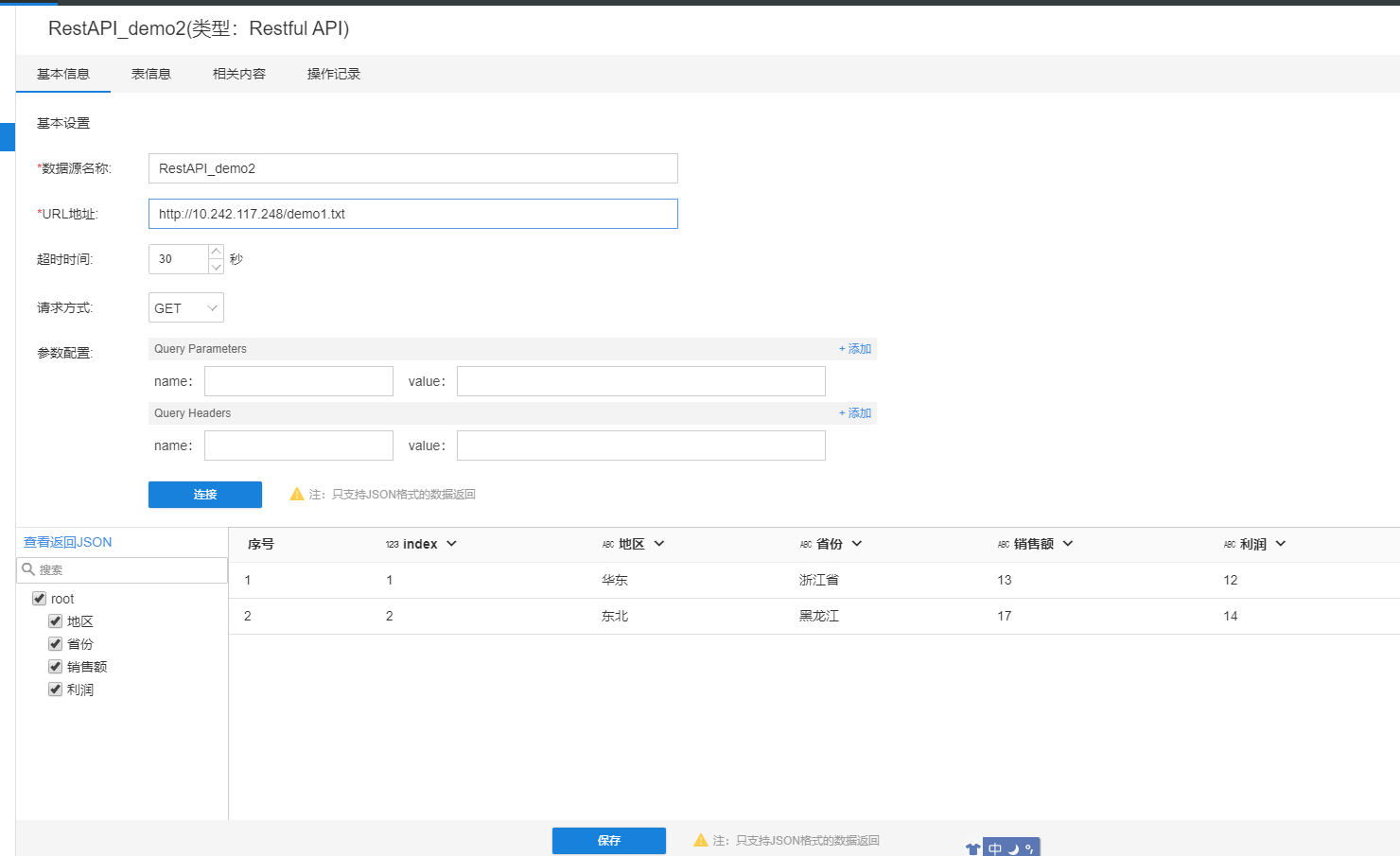Uncheck the 地区 field checkbox
This screenshot has height=856, width=1400.
[56, 621]
